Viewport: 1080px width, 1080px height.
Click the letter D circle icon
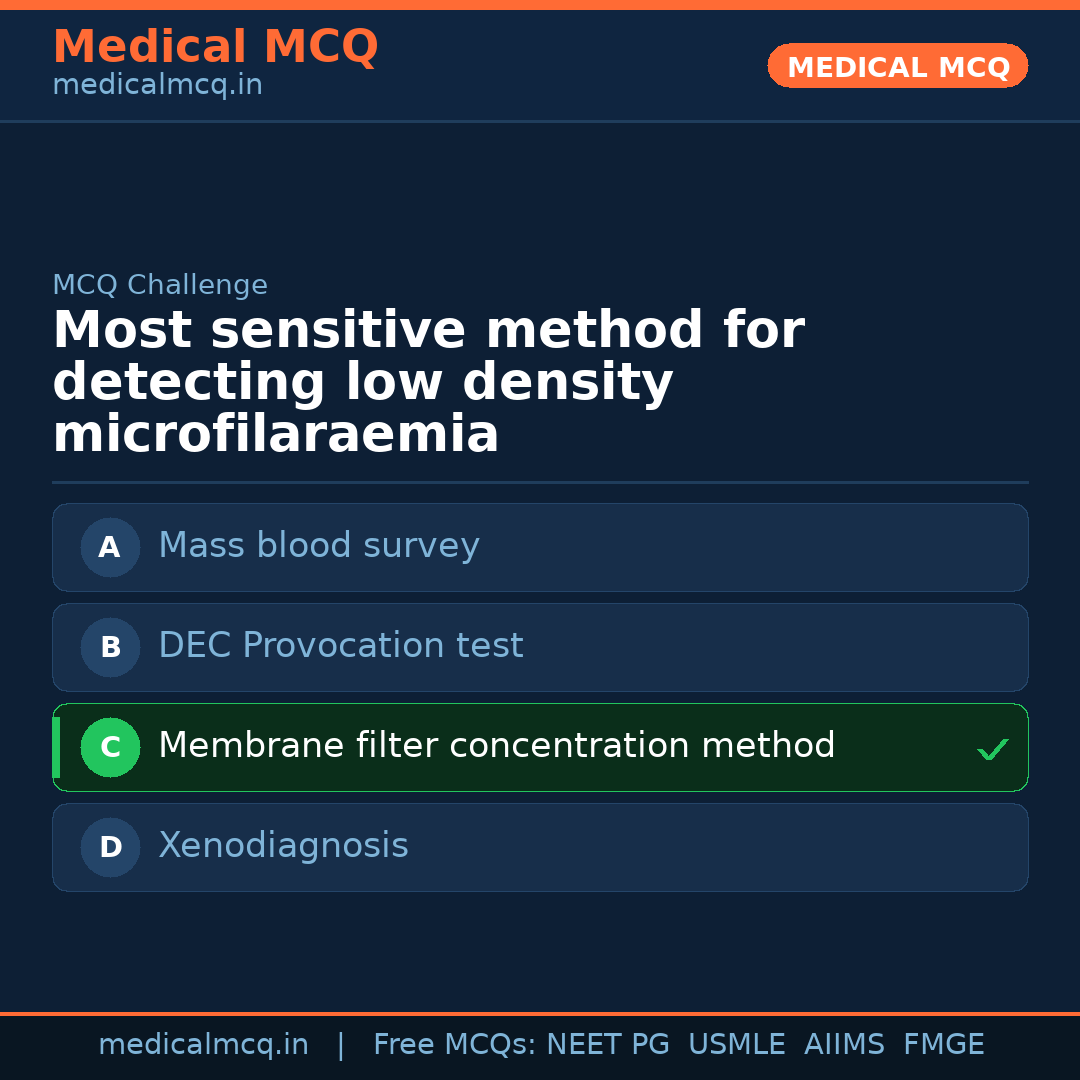tap(110, 847)
